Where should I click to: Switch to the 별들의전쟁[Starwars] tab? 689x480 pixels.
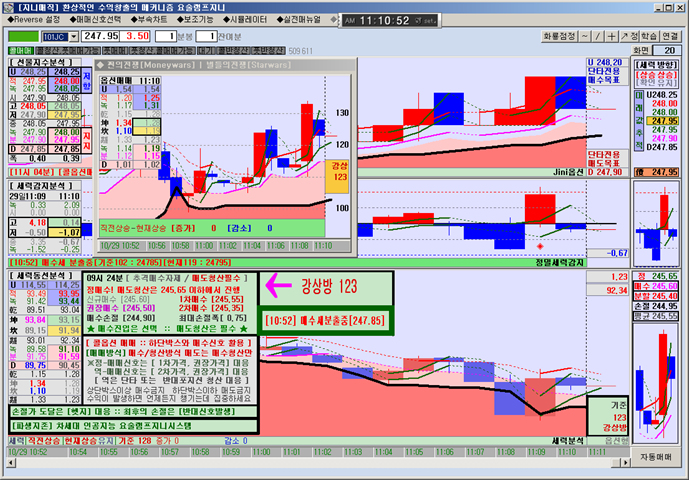(x=248, y=65)
